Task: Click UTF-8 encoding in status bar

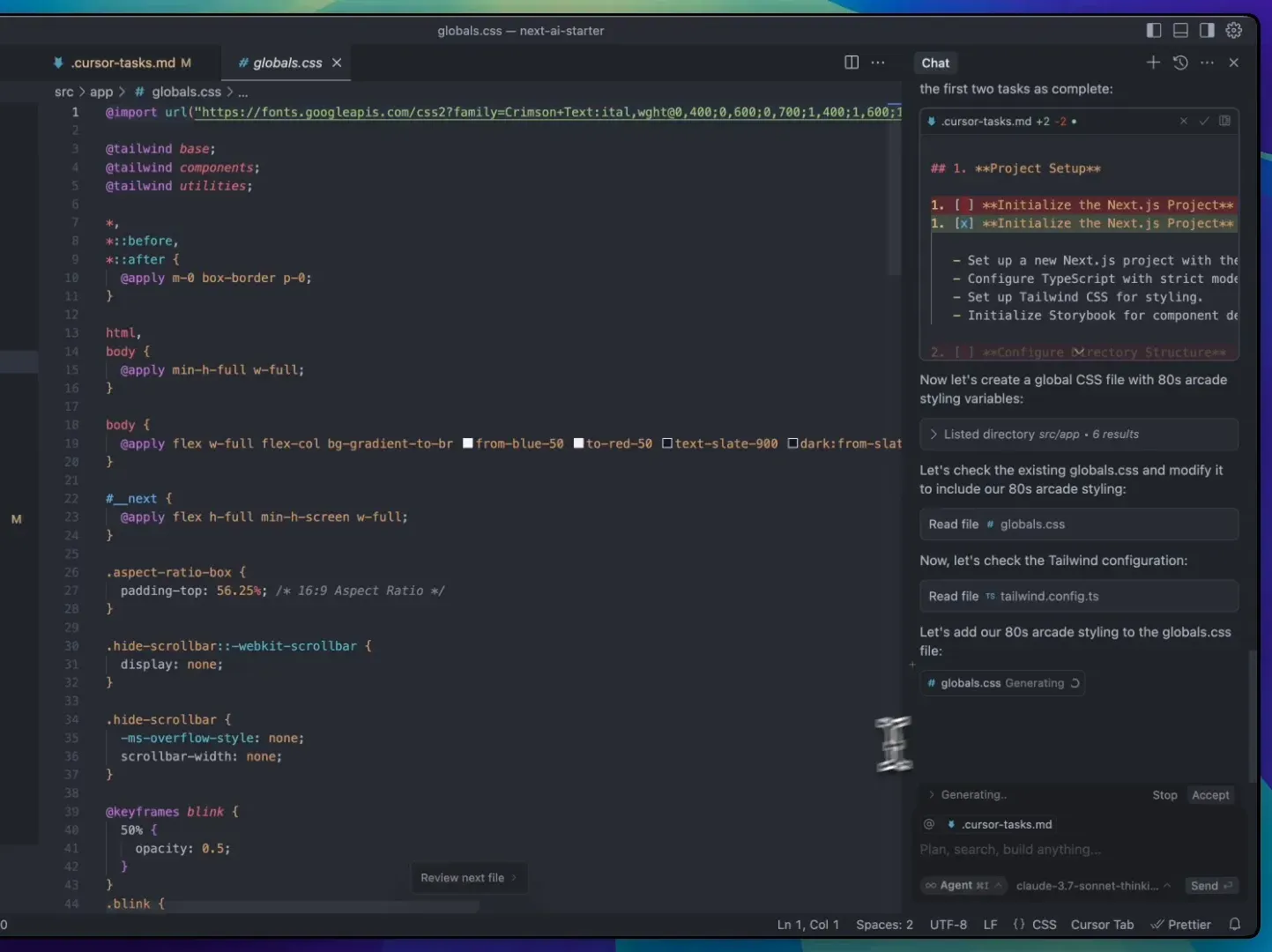Action: click(948, 925)
